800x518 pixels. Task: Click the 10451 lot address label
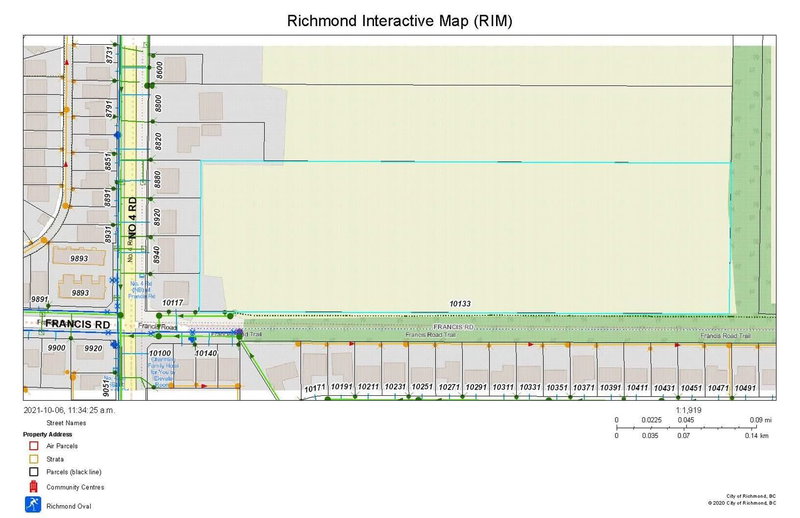point(691,388)
